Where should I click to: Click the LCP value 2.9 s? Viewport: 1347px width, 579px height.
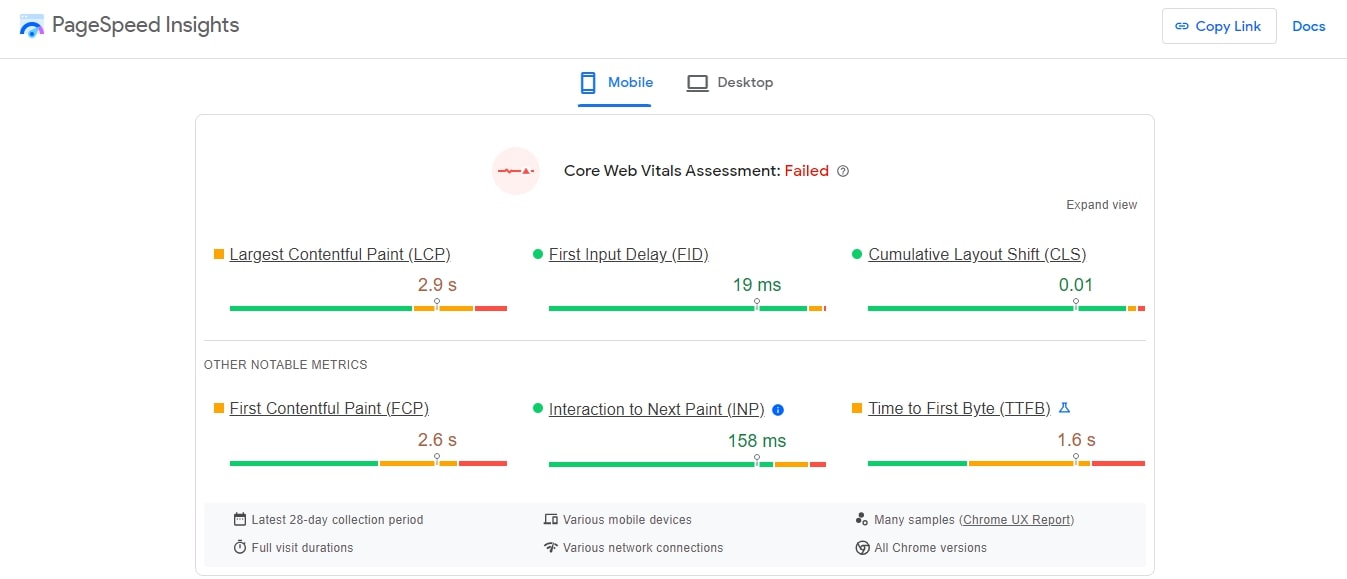437,285
